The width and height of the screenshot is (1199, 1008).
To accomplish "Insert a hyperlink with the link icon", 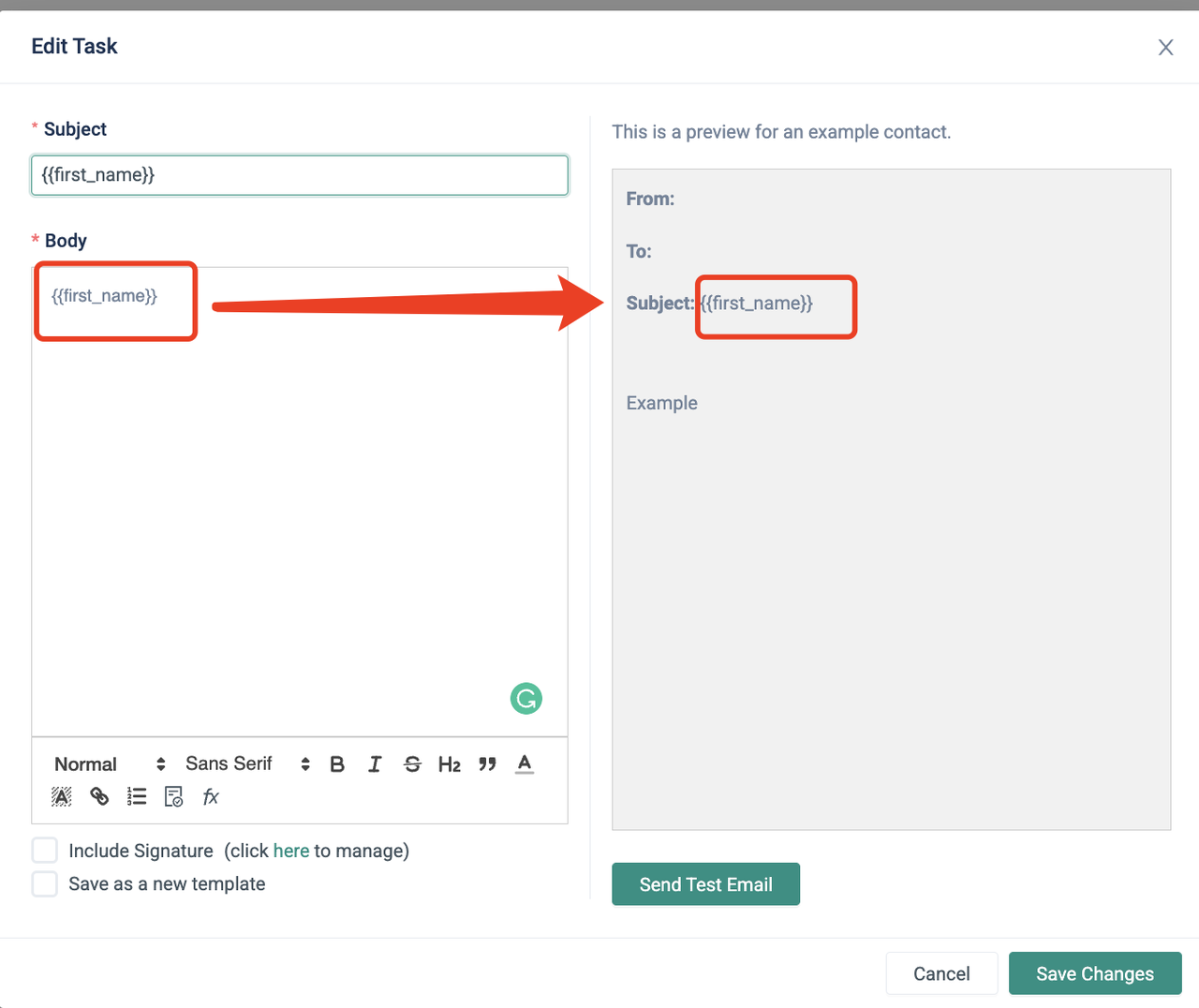I will (x=99, y=796).
